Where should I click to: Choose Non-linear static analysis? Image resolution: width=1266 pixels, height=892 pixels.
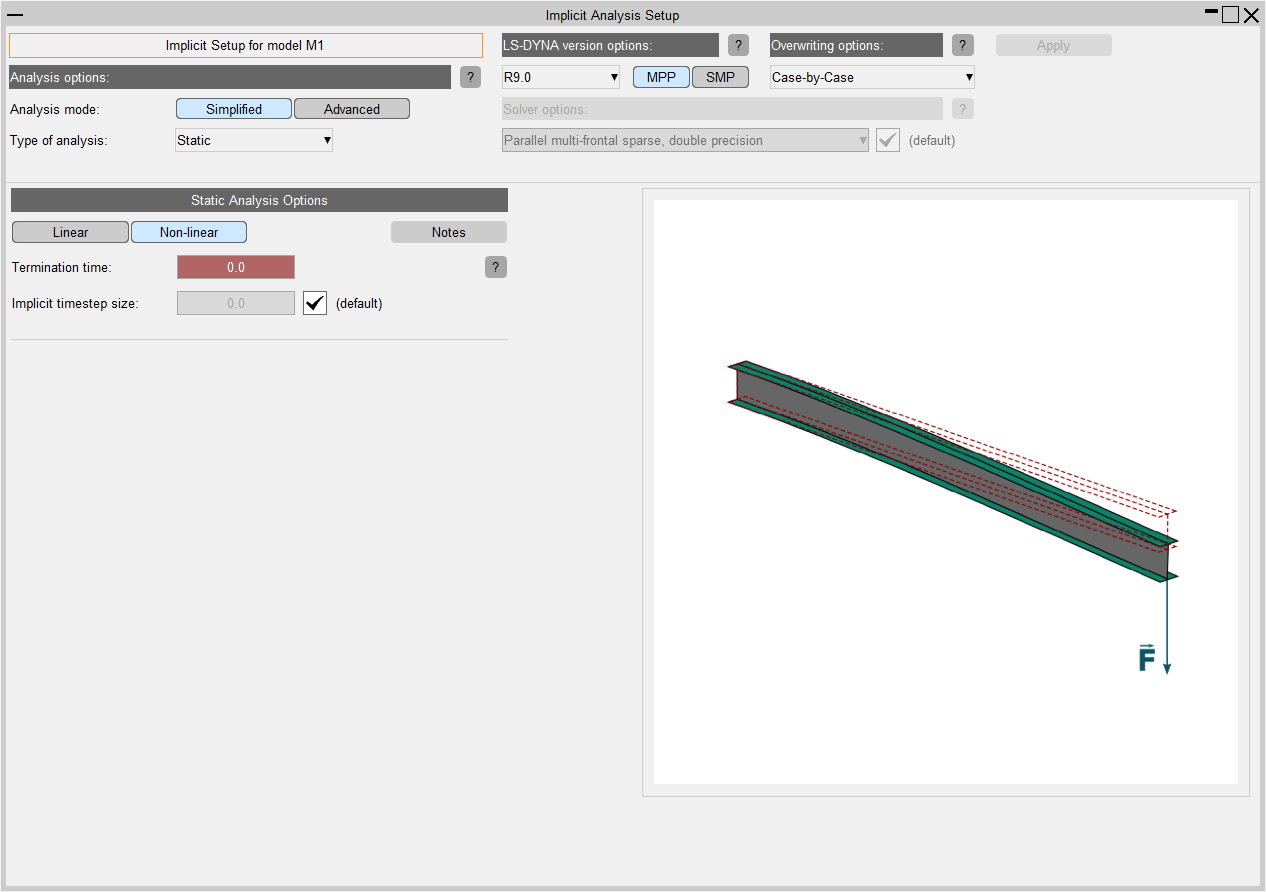tap(189, 232)
